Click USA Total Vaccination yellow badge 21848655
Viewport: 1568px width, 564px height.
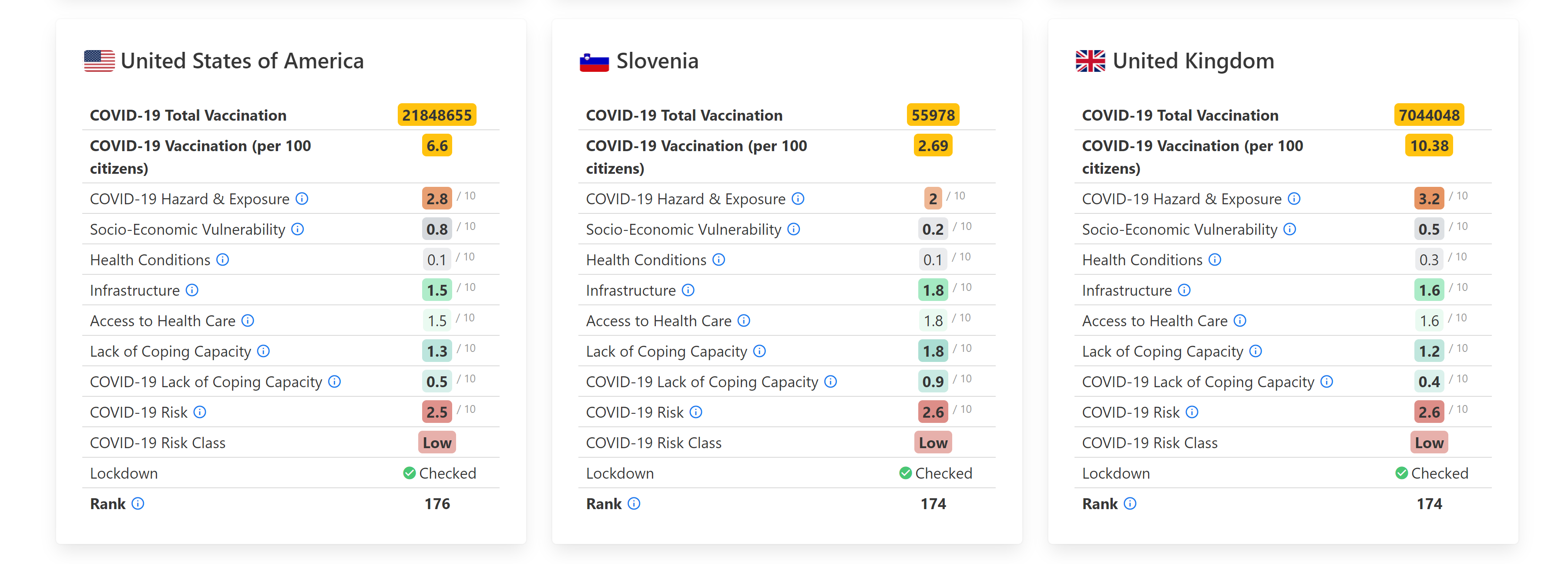coord(437,115)
